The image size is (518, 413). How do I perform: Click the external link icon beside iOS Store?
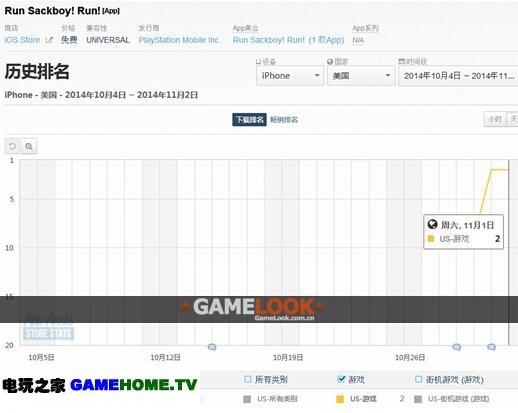click(x=49, y=40)
